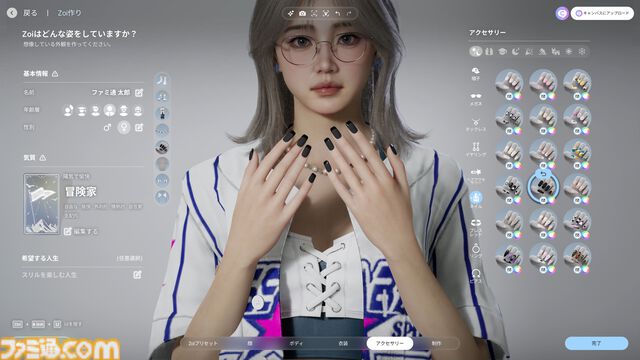Click the purple Canvas logo icon
The height and width of the screenshot is (360, 640).
click(562, 13)
